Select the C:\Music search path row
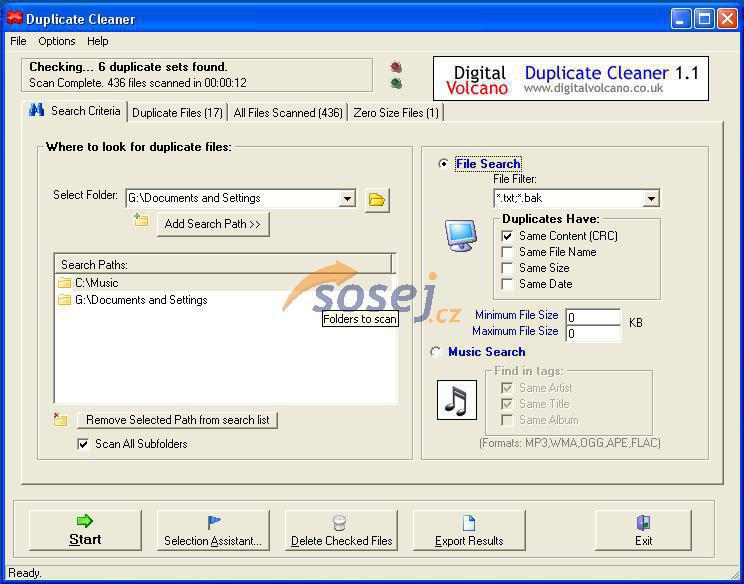Viewport: 744px width, 584px height. point(225,283)
